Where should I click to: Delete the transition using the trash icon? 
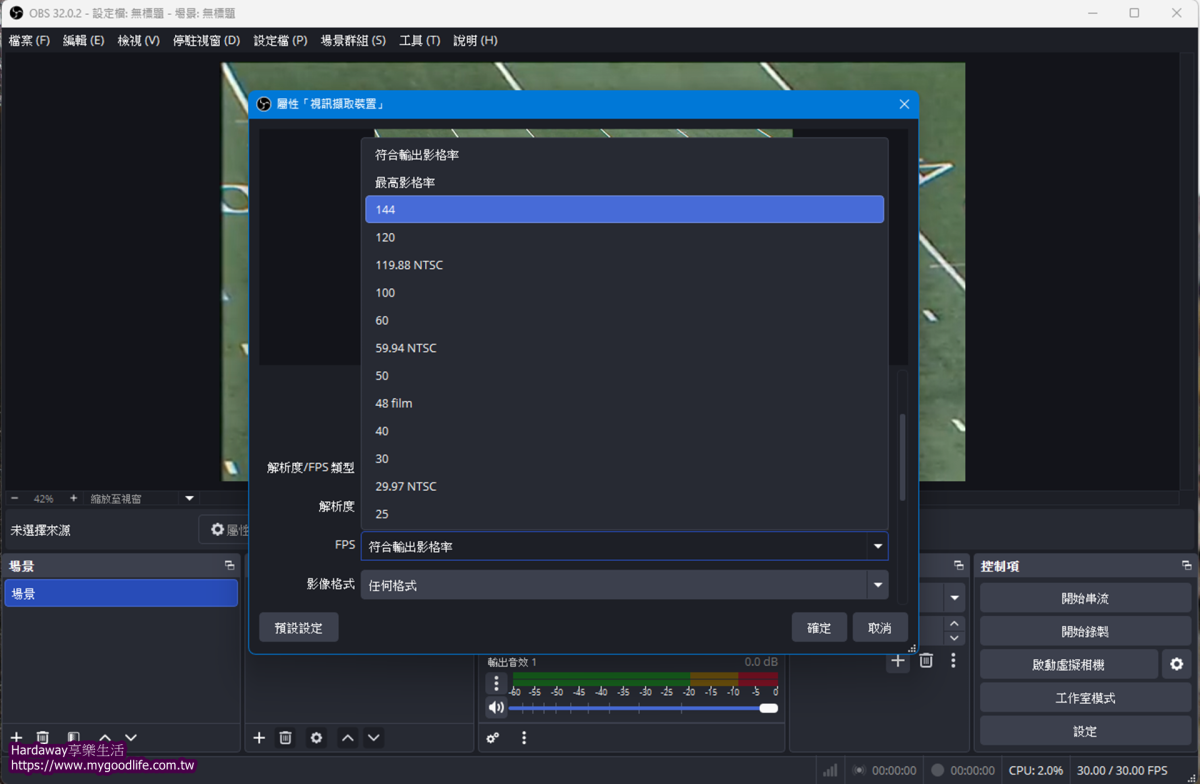926,661
